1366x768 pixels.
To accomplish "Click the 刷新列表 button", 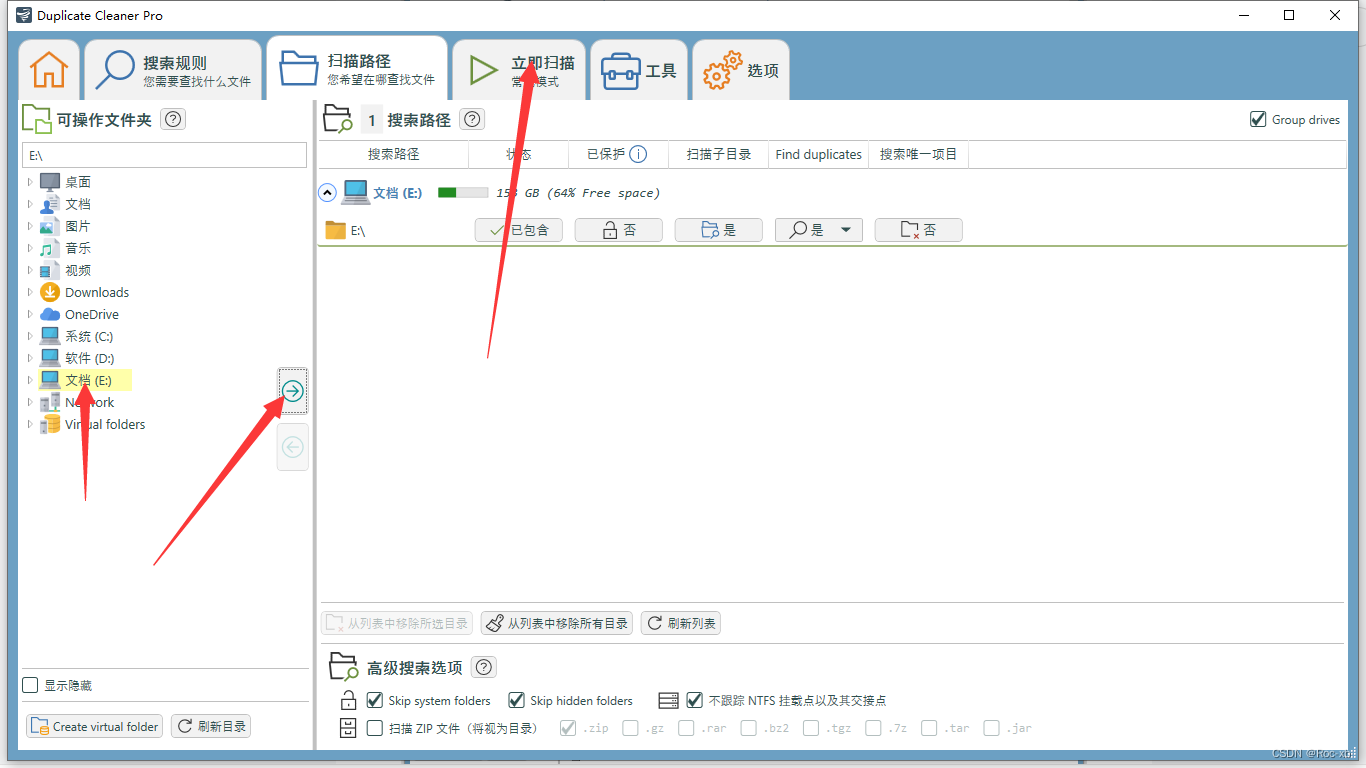I will tap(681, 623).
